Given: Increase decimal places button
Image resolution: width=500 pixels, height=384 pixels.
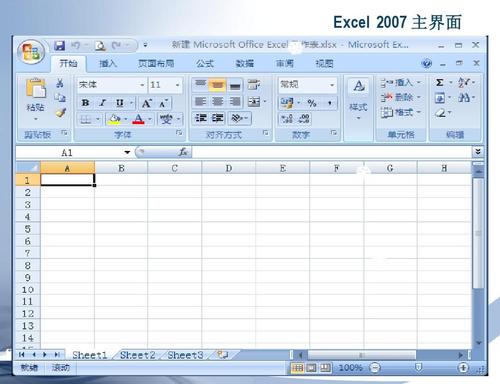Looking at the screenshot, I should click(x=287, y=118).
